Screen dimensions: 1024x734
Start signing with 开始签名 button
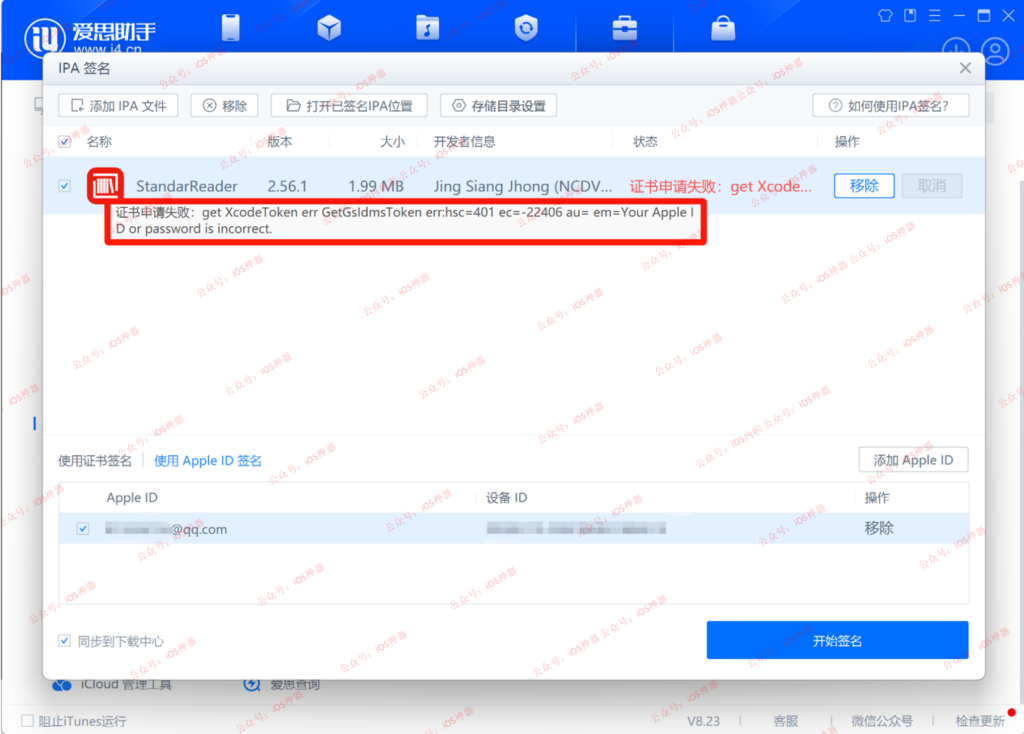coord(837,641)
